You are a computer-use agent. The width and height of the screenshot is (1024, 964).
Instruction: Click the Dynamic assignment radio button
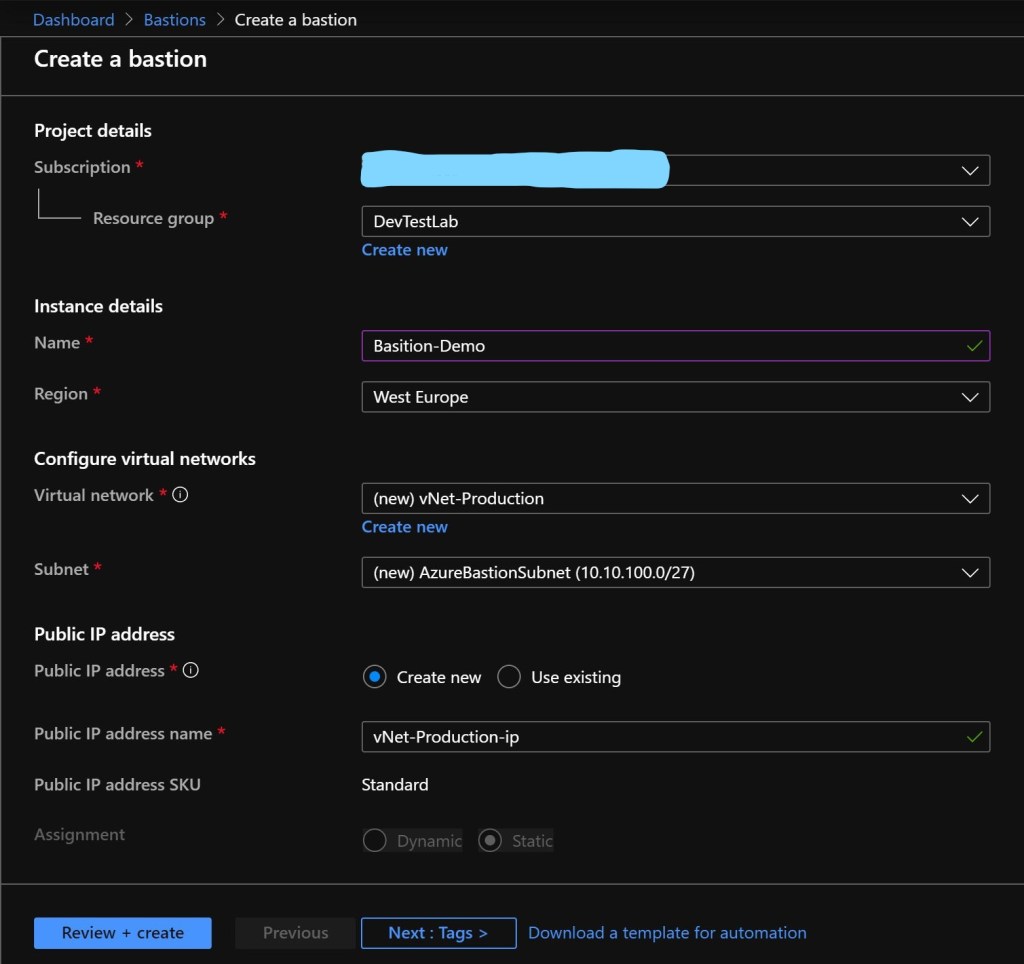pos(375,841)
